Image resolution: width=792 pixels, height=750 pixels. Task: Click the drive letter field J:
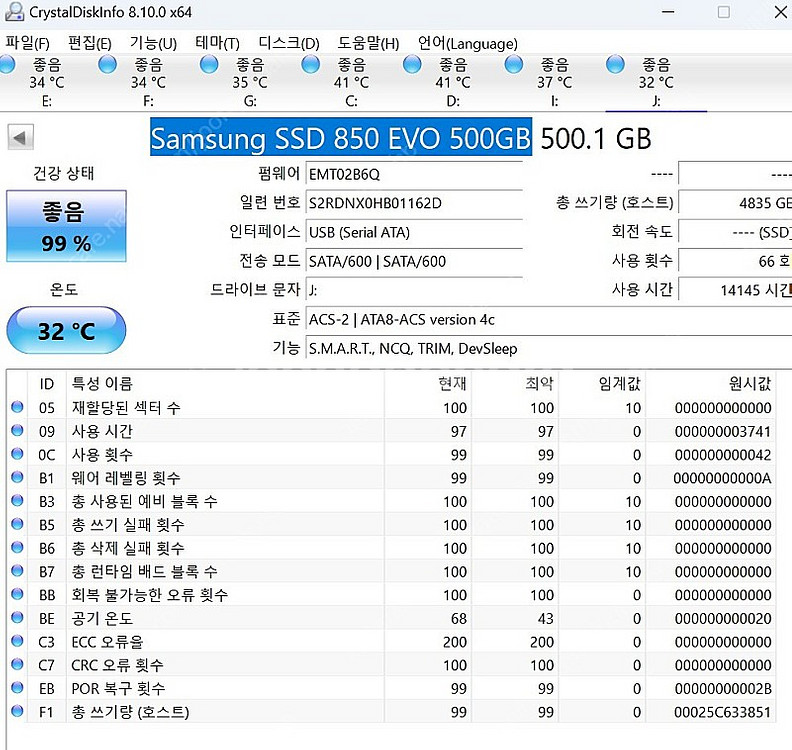414,290
